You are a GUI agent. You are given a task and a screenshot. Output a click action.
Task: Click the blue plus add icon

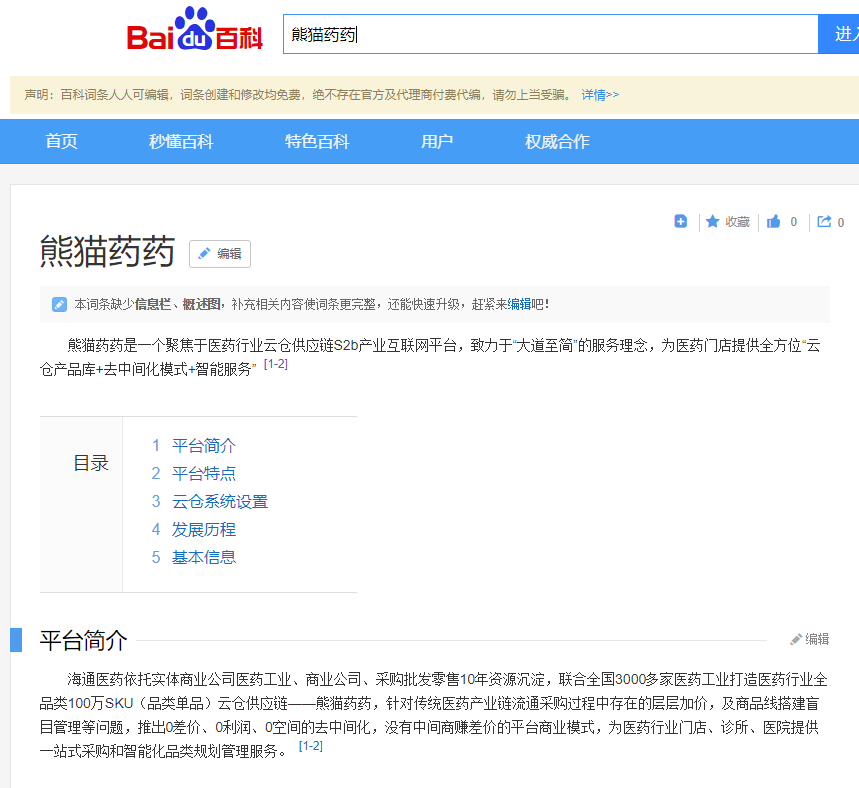[680, 221]
